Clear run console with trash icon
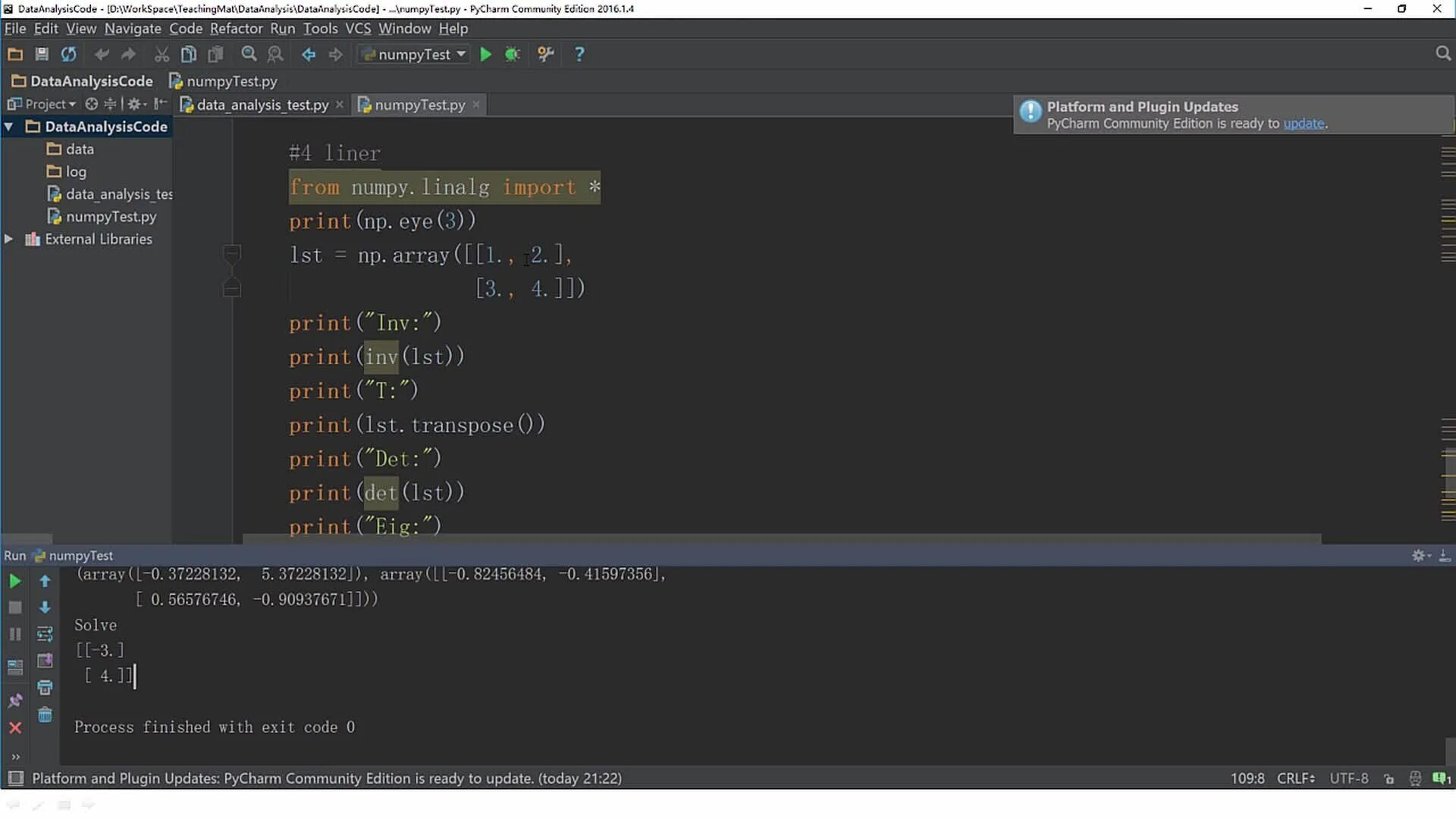Image resolution: width=1456 pixels, height=819 pixels. point(45,715)
